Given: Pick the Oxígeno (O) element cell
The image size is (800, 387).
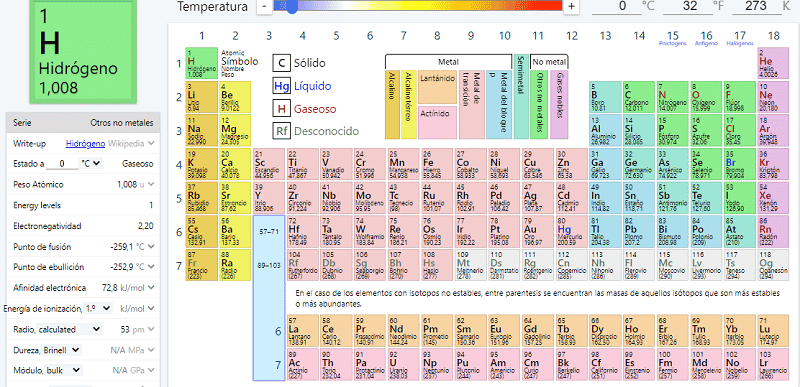Looking at the screenshot, I should [706, 97].
